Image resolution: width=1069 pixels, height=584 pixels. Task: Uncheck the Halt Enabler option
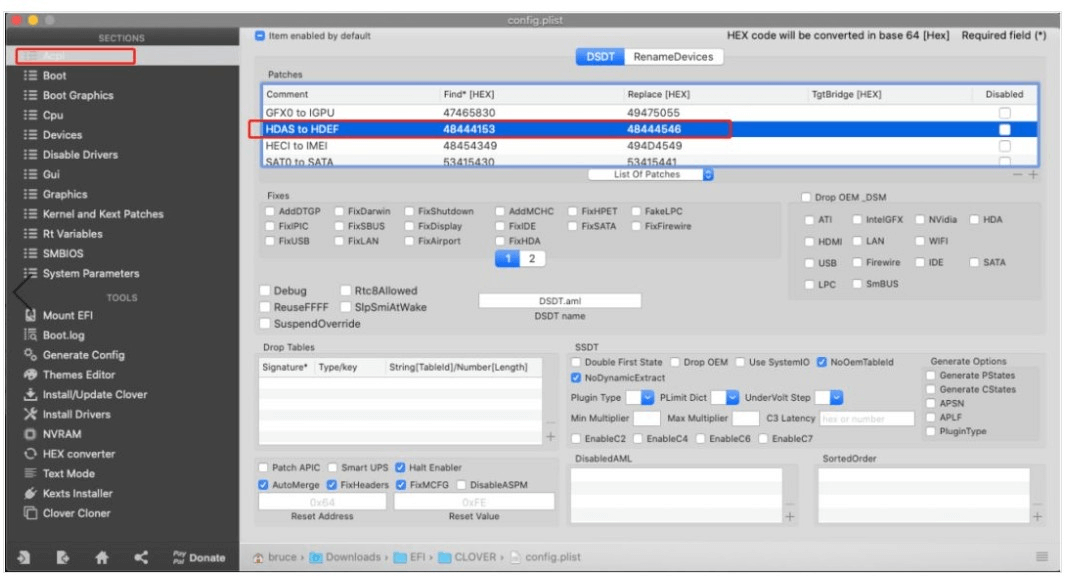pos(401,467)
